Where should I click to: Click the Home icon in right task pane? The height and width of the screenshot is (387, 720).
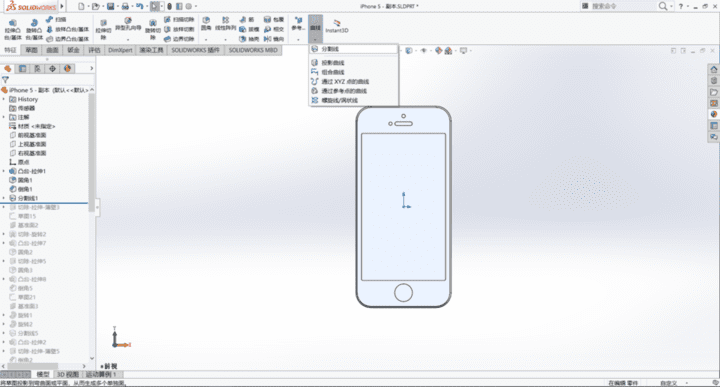(714, 69)
